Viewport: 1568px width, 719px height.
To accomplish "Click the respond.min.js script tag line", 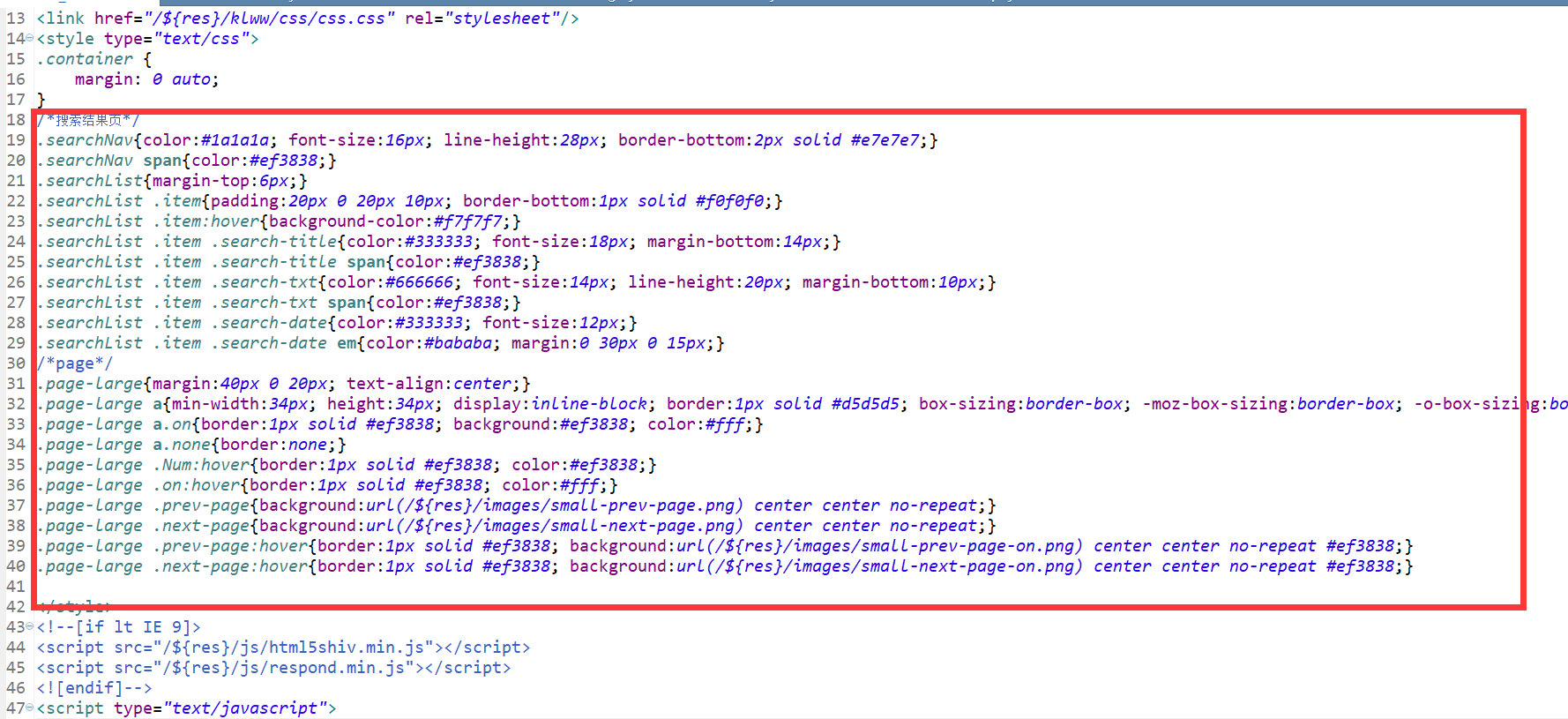I will click(274, 668).
